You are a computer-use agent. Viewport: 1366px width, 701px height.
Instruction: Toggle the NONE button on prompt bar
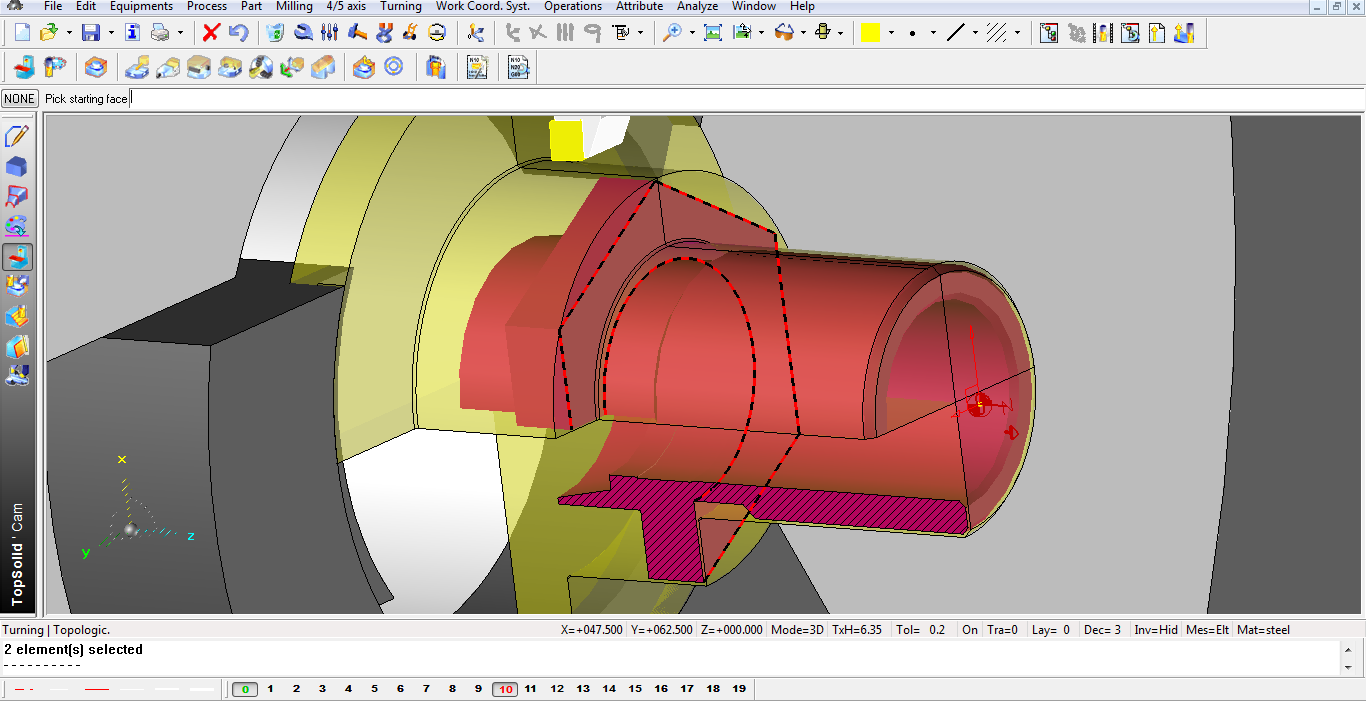point(20,99)
